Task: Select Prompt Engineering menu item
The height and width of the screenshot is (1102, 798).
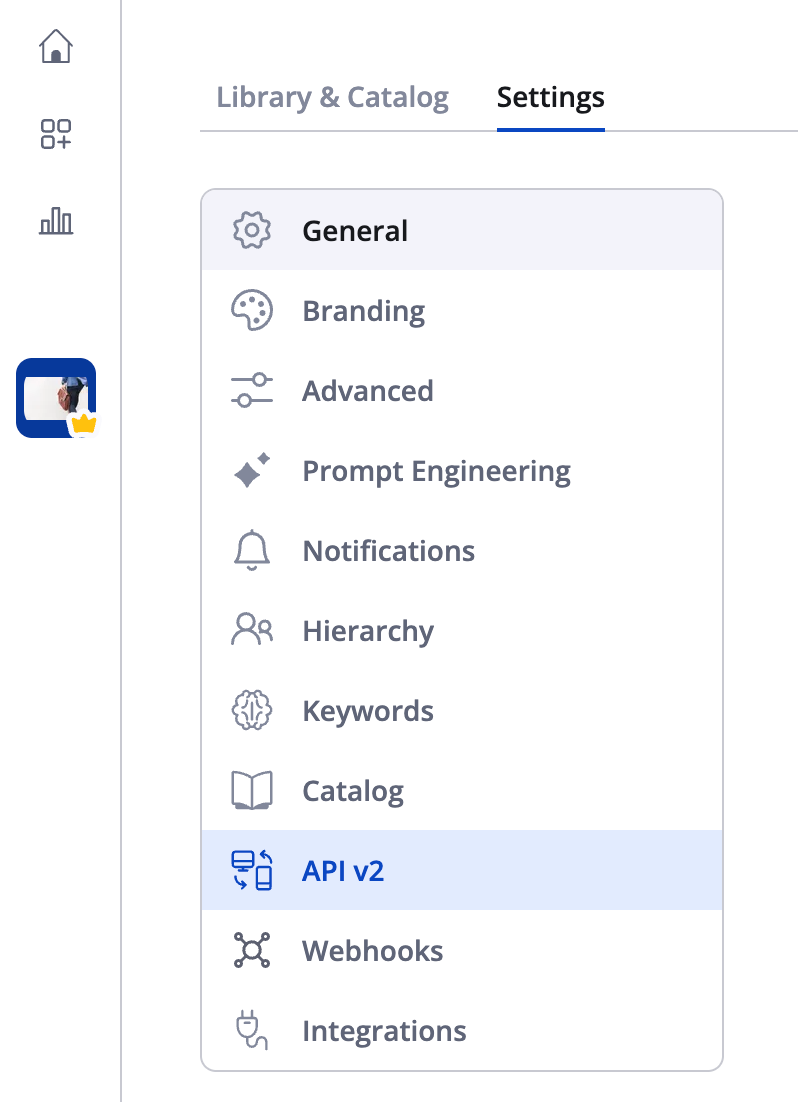Action: pos(436,471)
